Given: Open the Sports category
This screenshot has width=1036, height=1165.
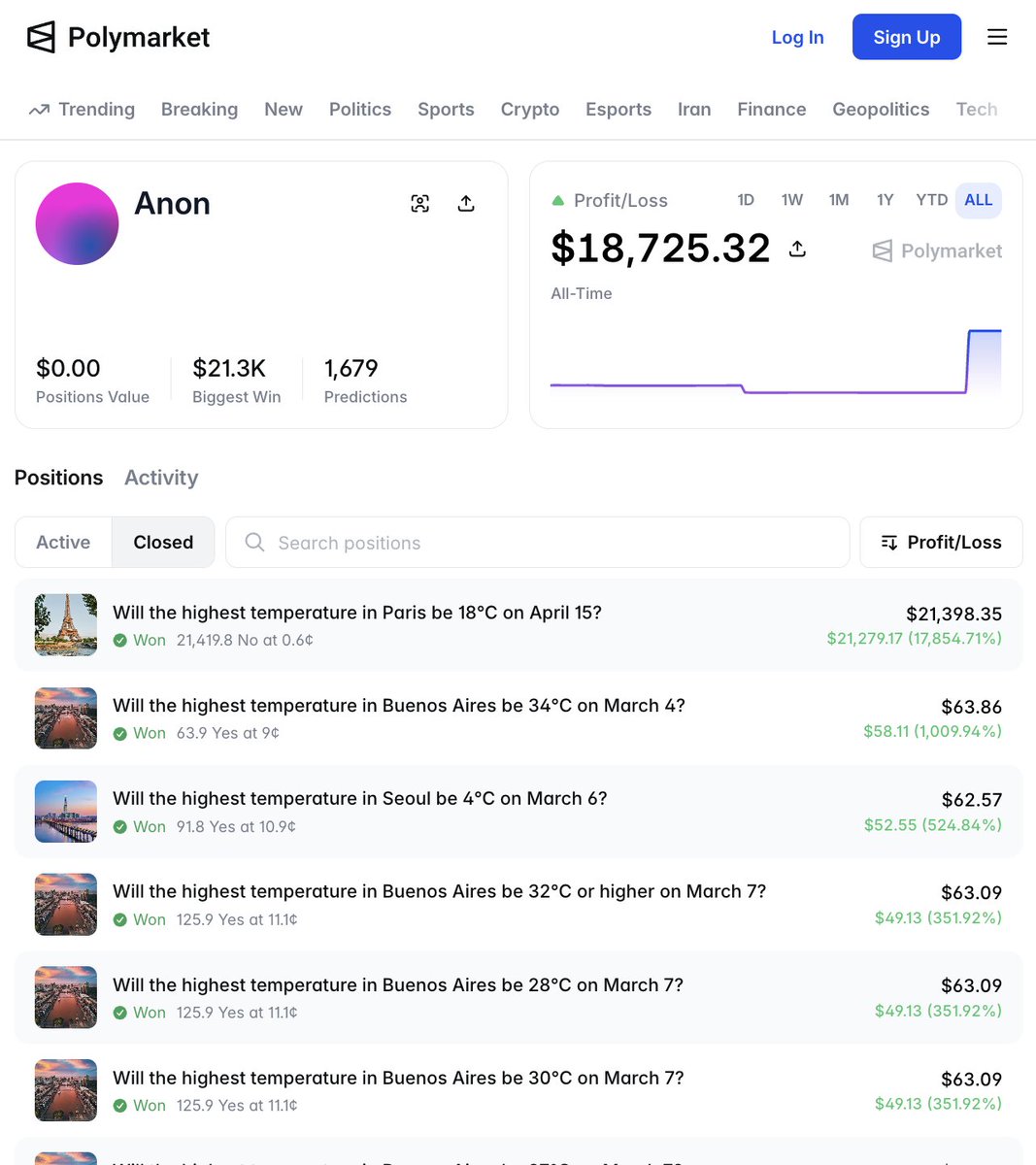Looking at the screenshot, I should tap(446, 110).
